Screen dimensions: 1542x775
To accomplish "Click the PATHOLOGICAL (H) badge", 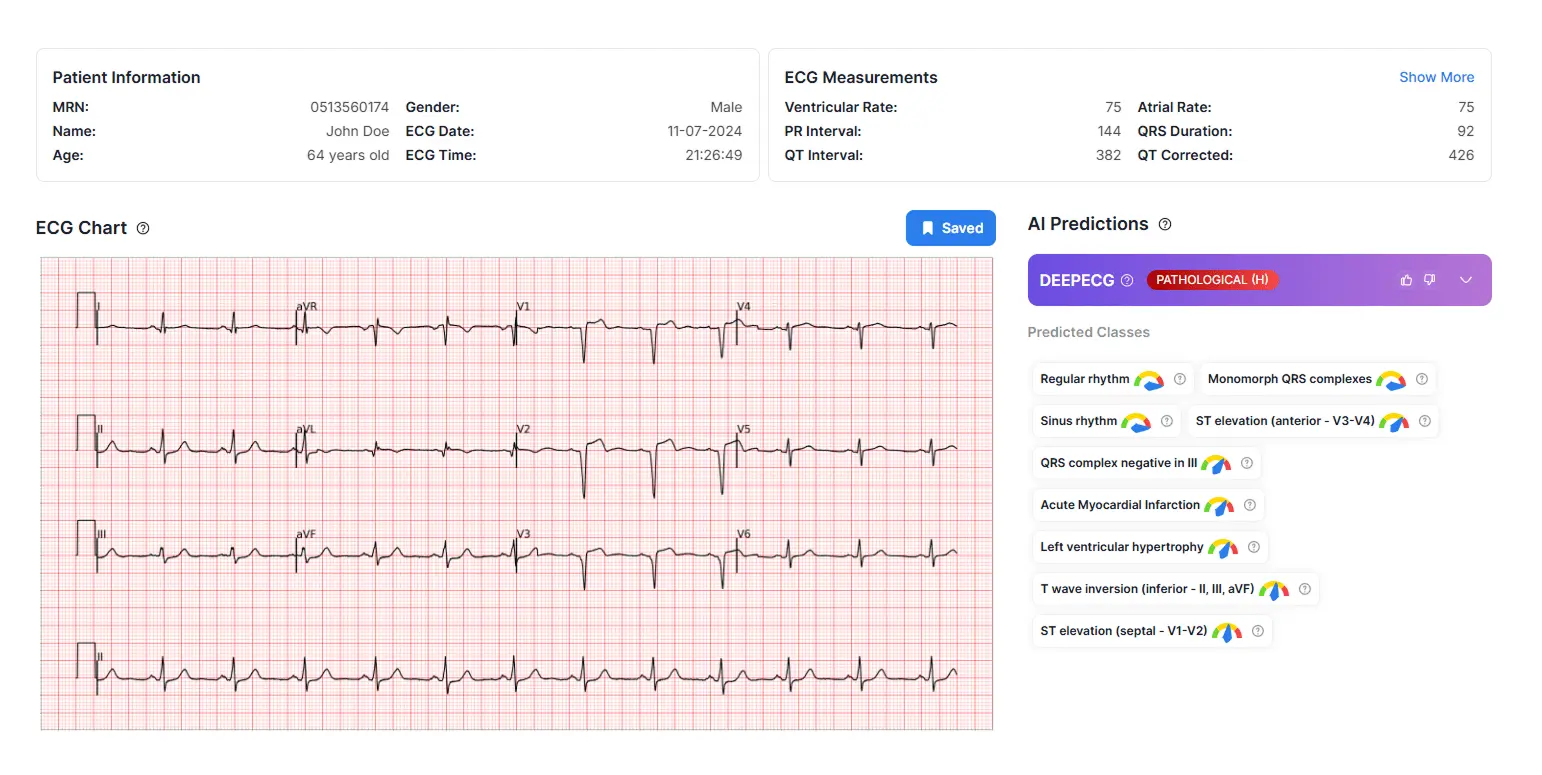I will pyautogui.click(x=1211, y=280).
